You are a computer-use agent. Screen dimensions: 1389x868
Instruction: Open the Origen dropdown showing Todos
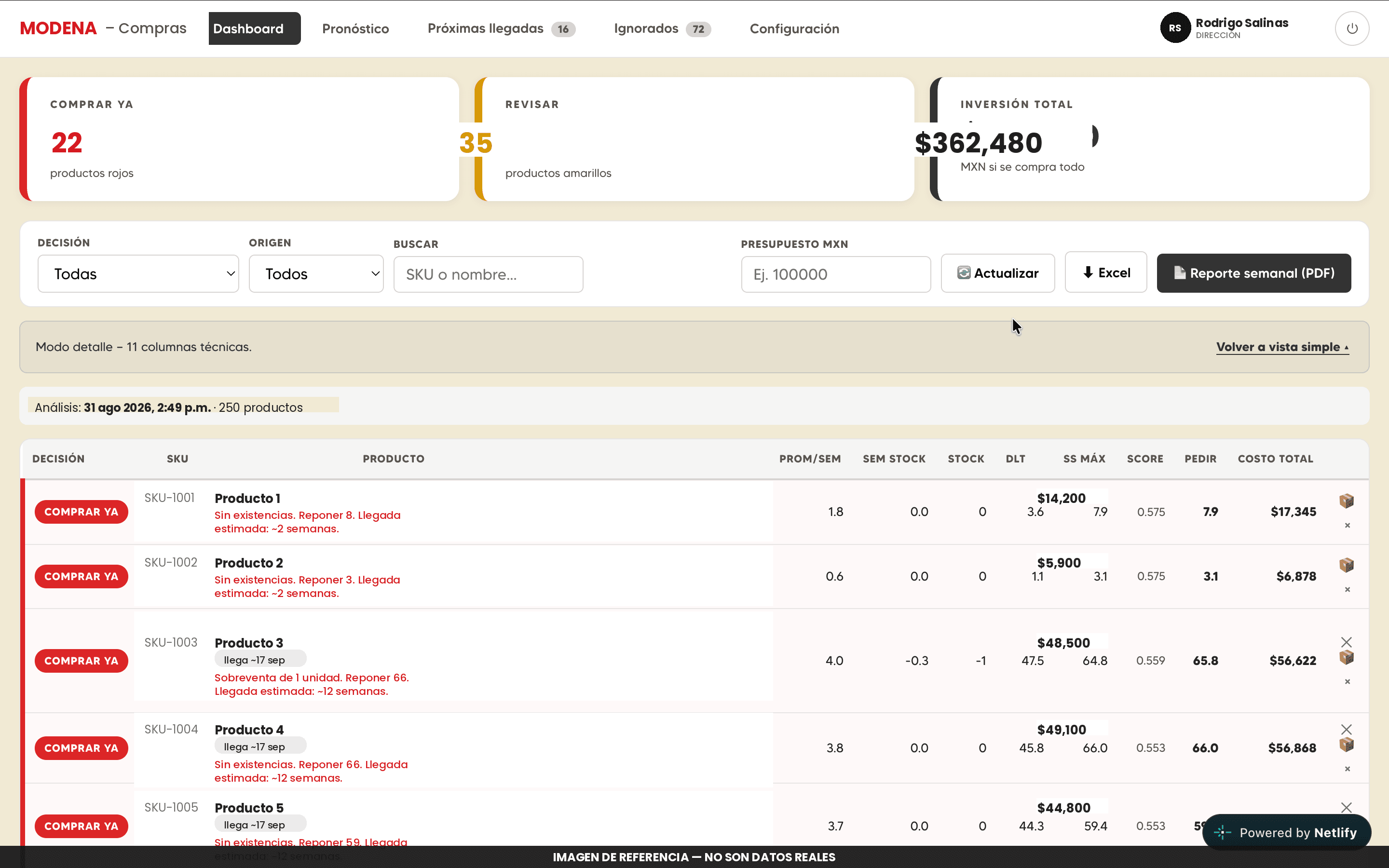(x=316, y=274)
